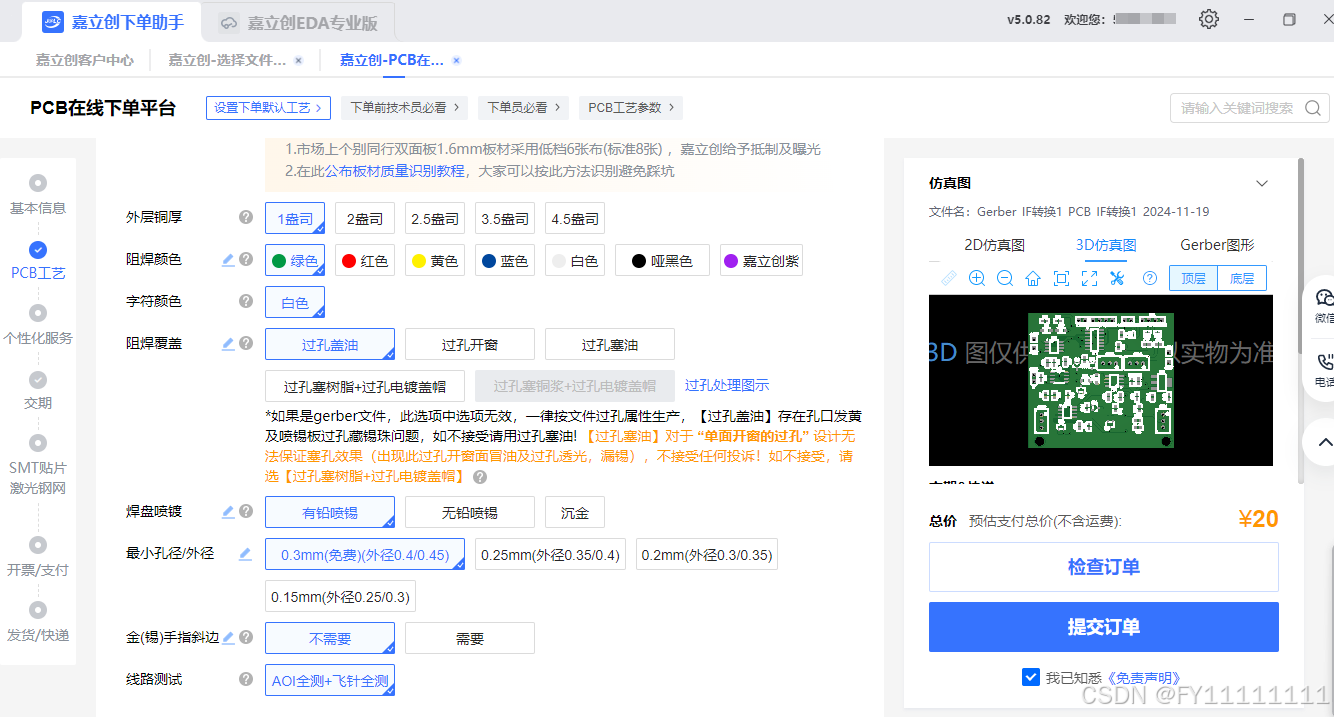Pick blue 蓝色 solder mask color
The width and height of the screenshot is (1334, 717).
[x=505, y=261]
